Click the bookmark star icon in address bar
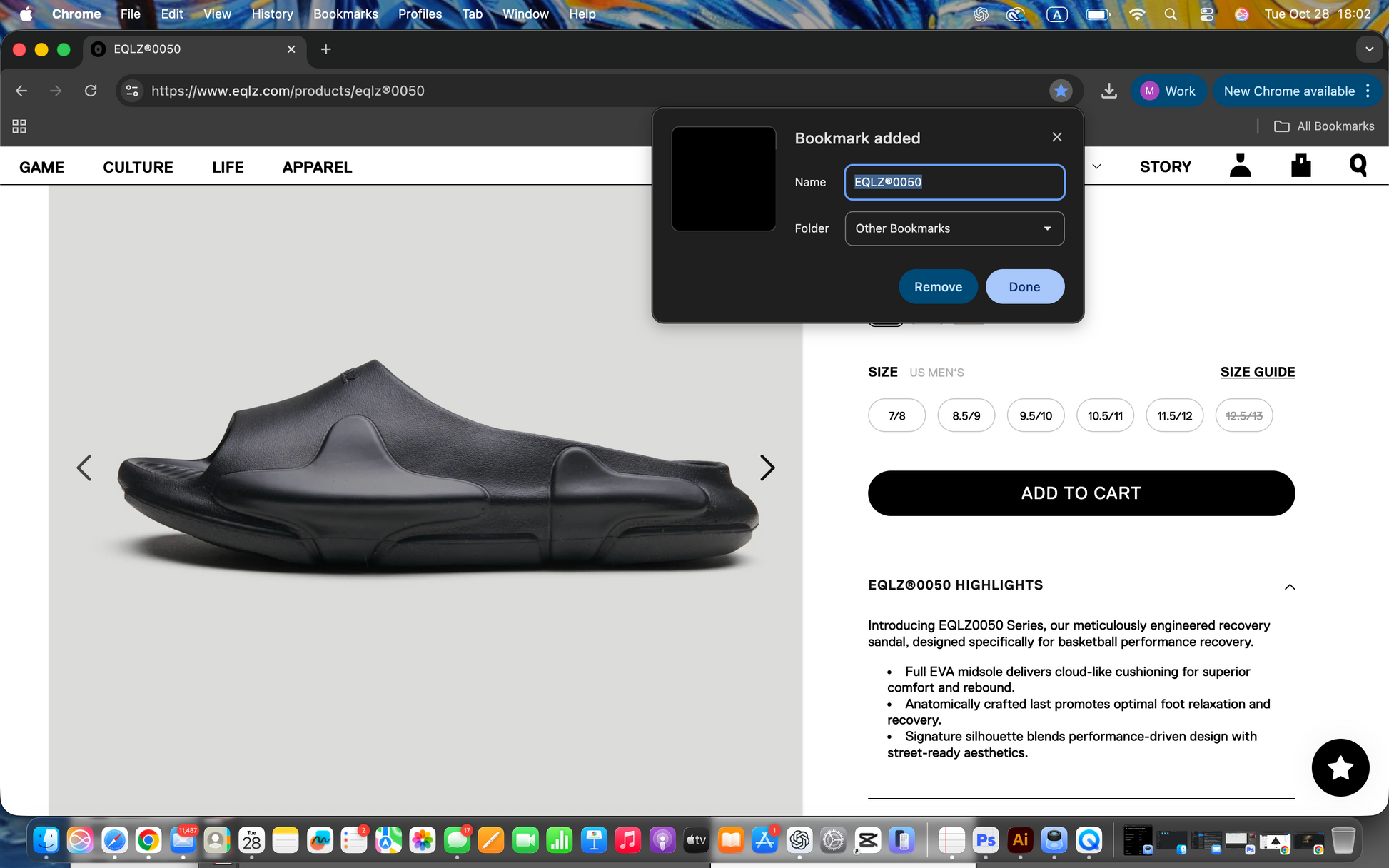This screenshot has width=1389, height=868. tap(1061, 91)
